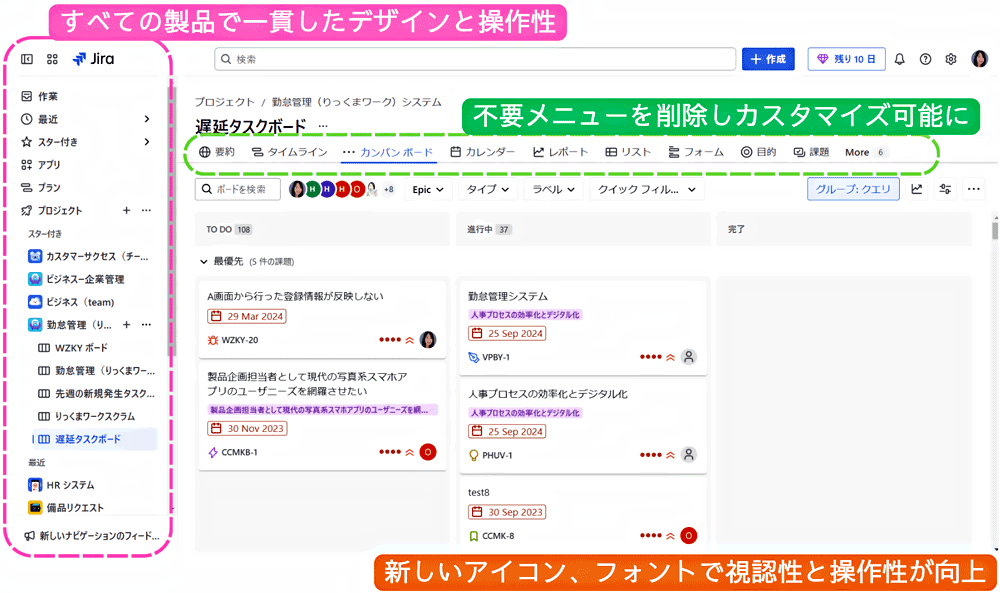Image resolution: width=1000 pixels, height=593 pixels.
Task: Open ビジネス-企業管理 starred project
Action: coord(77,279)
